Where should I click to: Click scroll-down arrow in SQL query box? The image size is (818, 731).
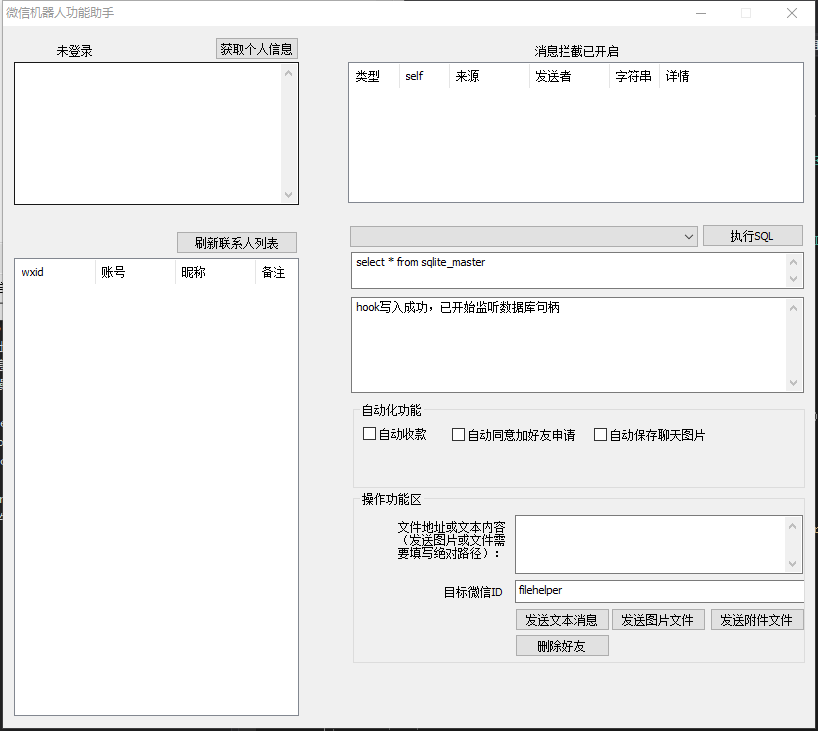point(793,279)
